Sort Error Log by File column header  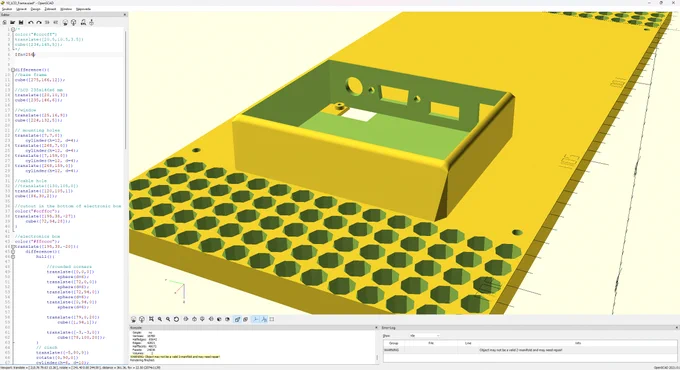coord(431,343)
